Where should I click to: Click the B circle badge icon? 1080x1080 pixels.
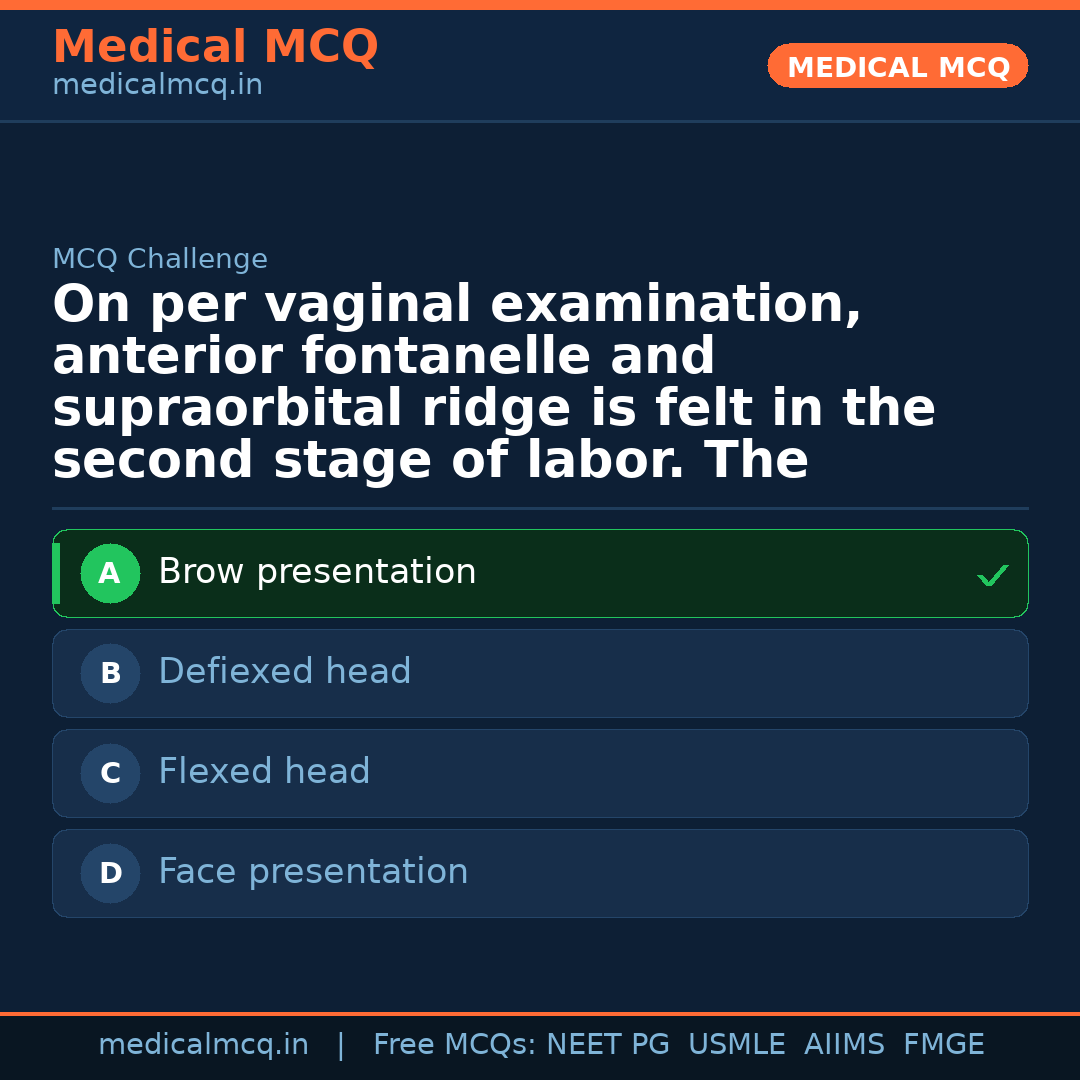pos(110,673)
